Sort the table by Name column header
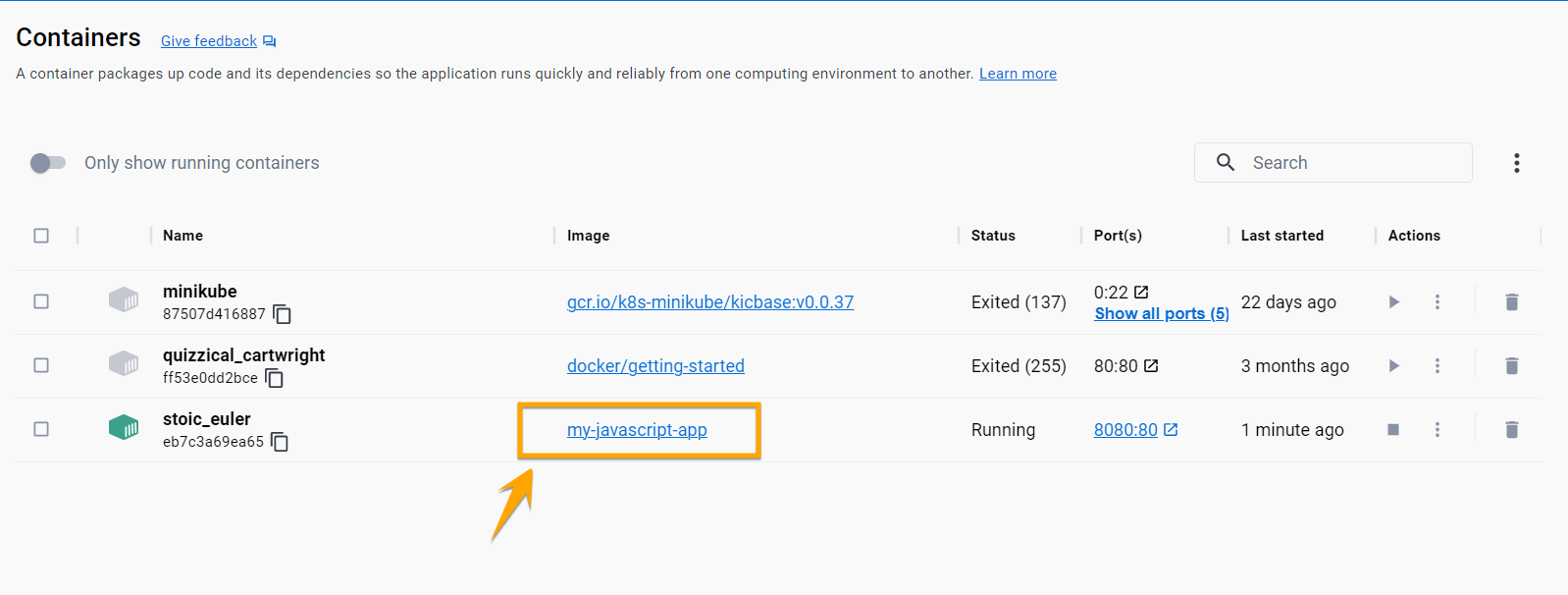Image resolution: width=1568 pixels, height=595 pixels. click(183, 236)
